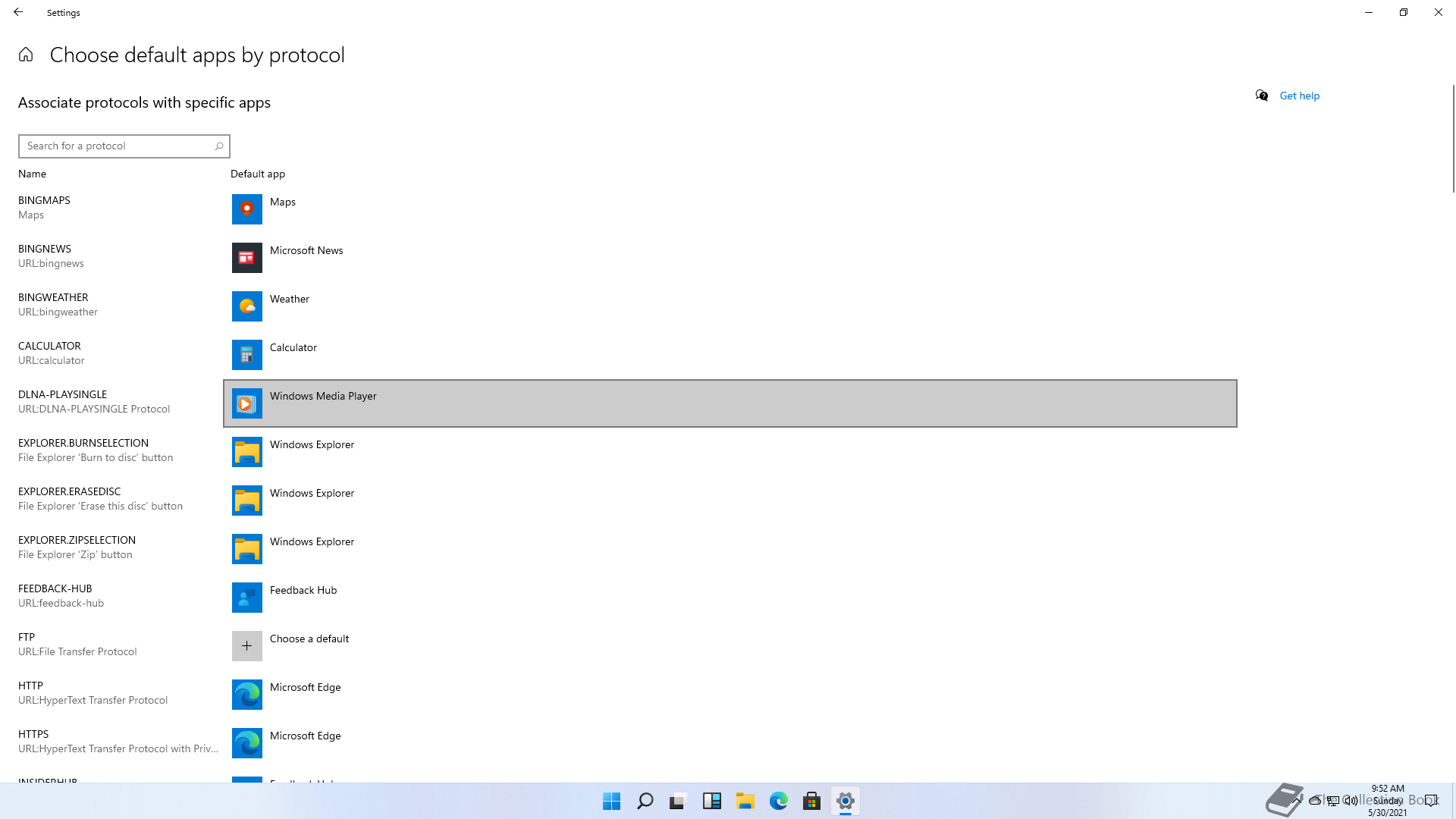
Task: Click the Get help chat icon
Action: (x=1262, y=96)
